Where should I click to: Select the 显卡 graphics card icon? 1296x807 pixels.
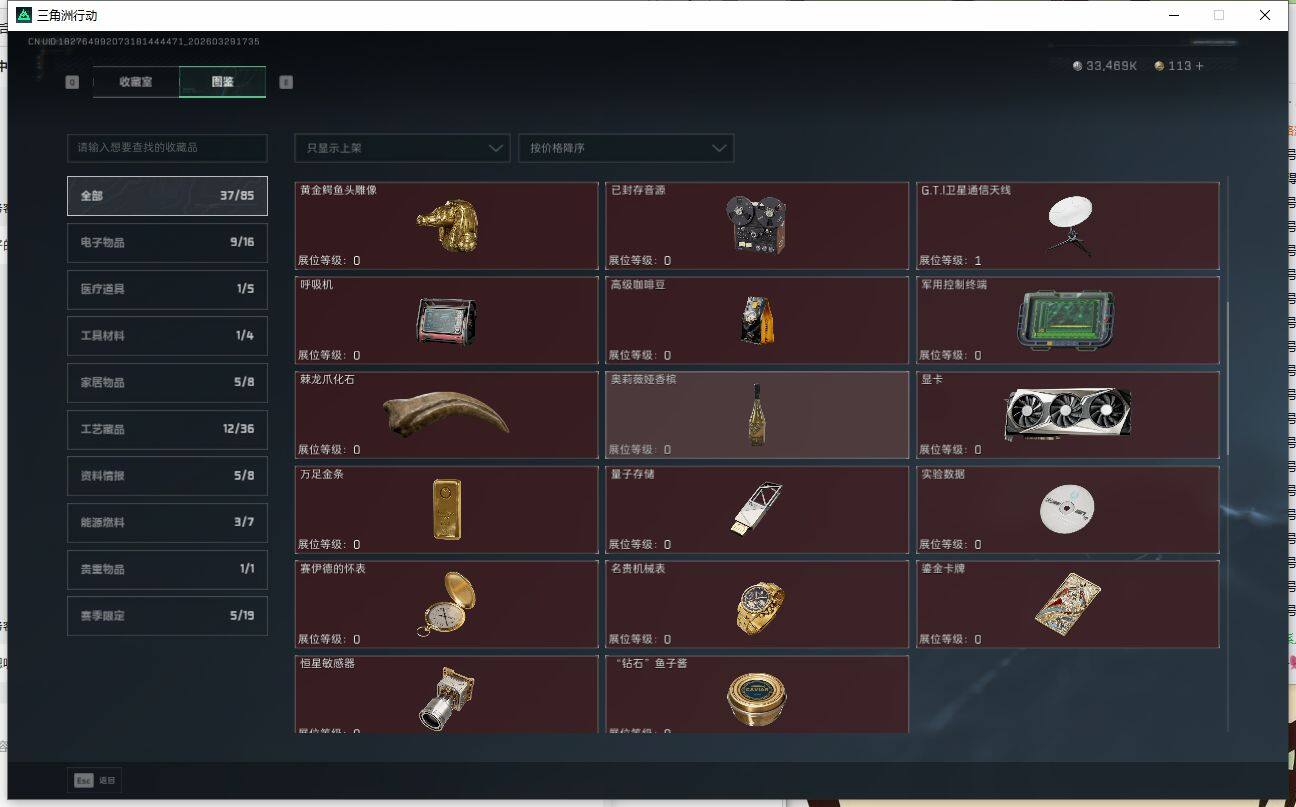[x=1068, y=414]
